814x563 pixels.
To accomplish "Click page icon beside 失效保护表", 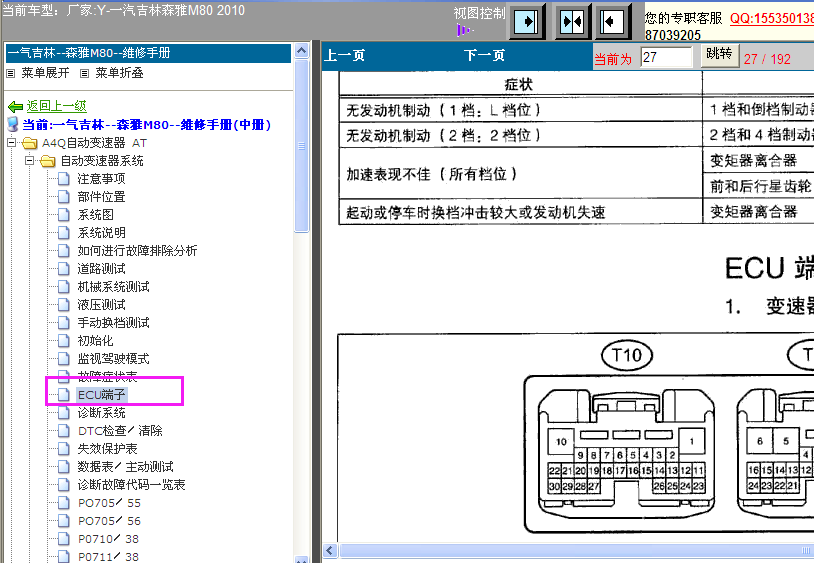I will (x=63, y=449).
